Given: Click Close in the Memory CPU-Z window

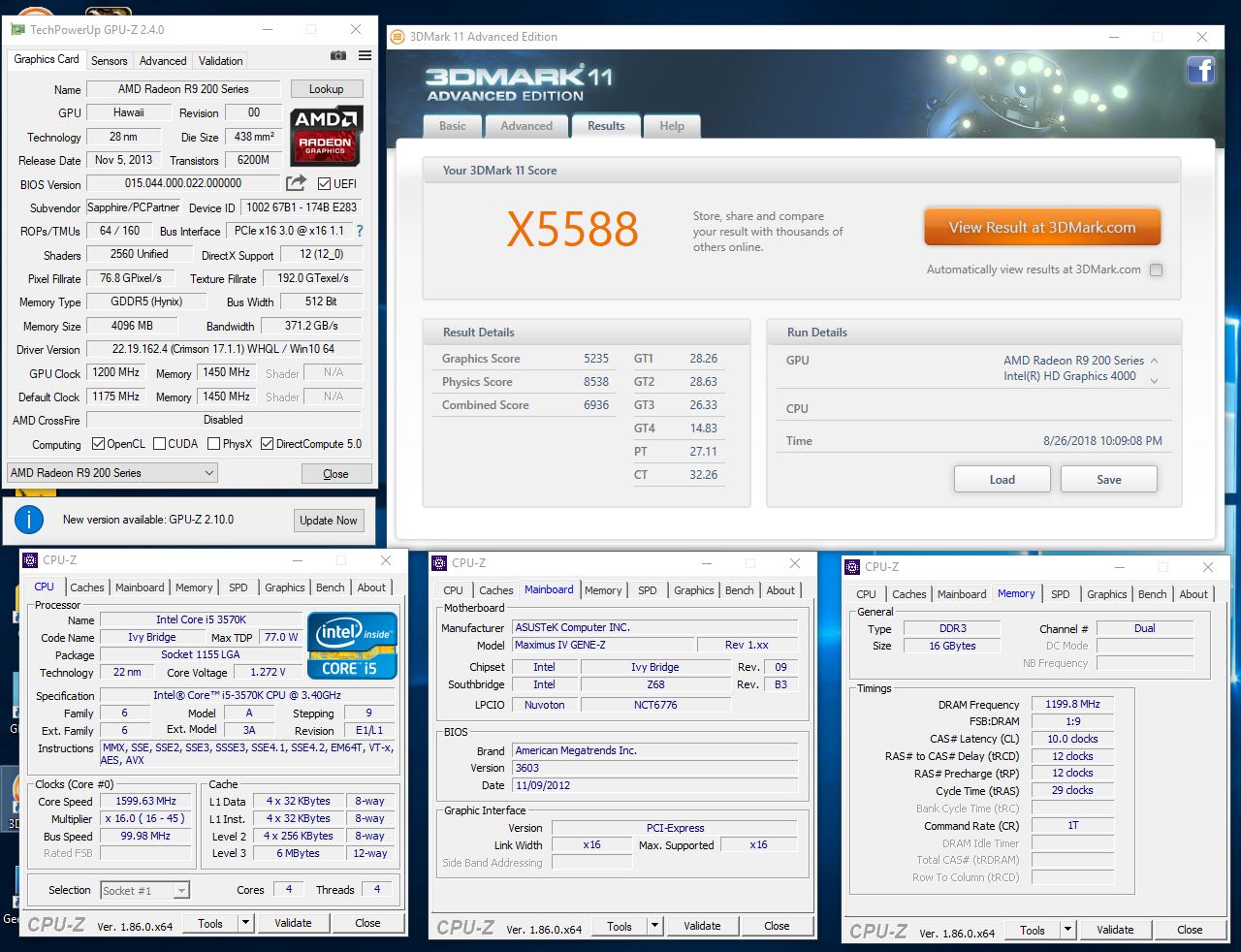Looking at the screenshot, I should [x=1190, y=930].
